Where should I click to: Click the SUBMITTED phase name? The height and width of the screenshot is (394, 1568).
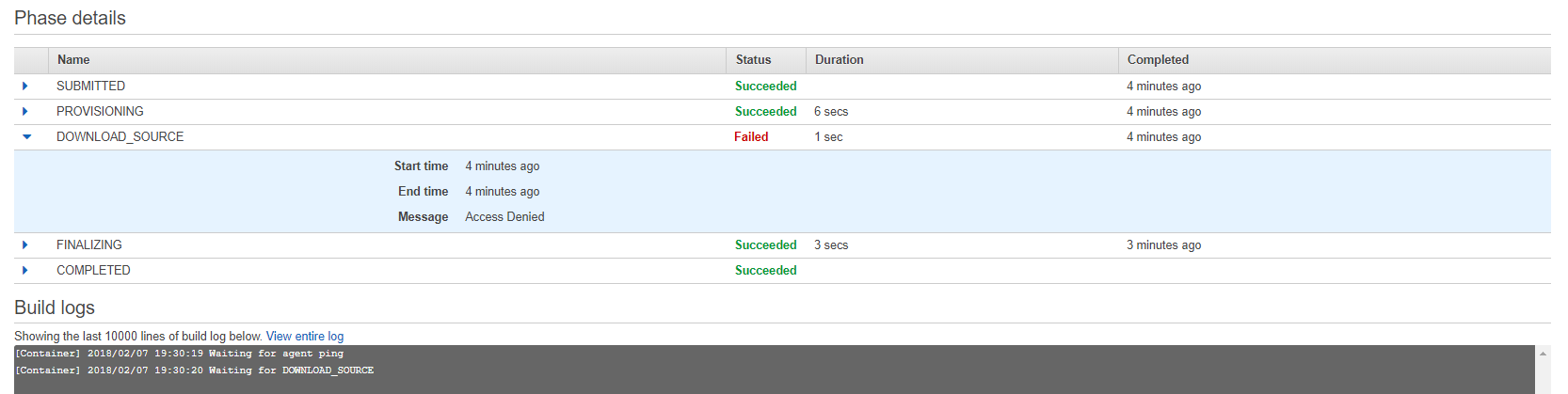pyautogui.click(x=90, y=86)
